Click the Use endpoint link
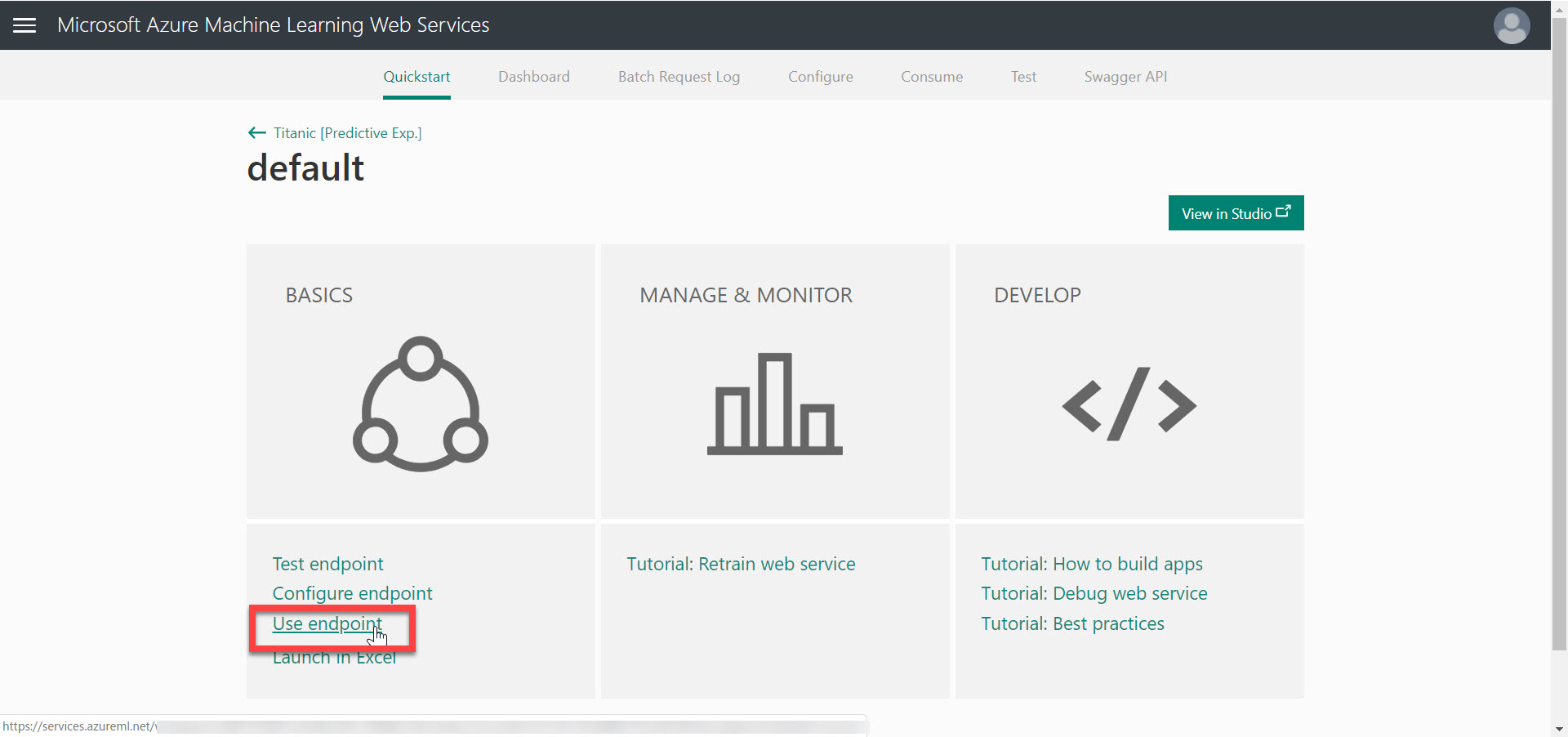The width and height of the screenshot is (1568, 737). [327, 623]
